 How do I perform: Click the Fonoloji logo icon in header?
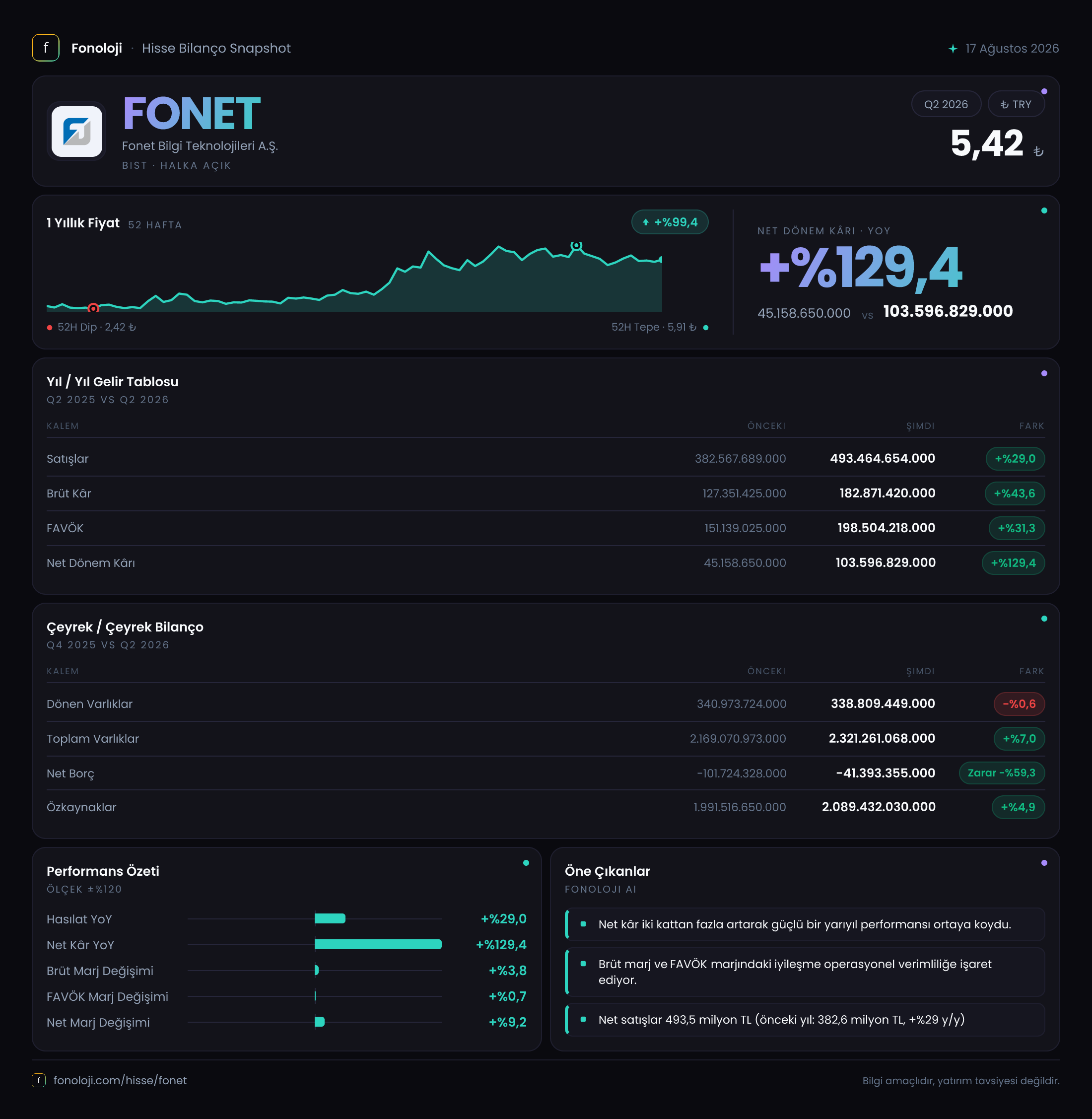pos(45,48)
